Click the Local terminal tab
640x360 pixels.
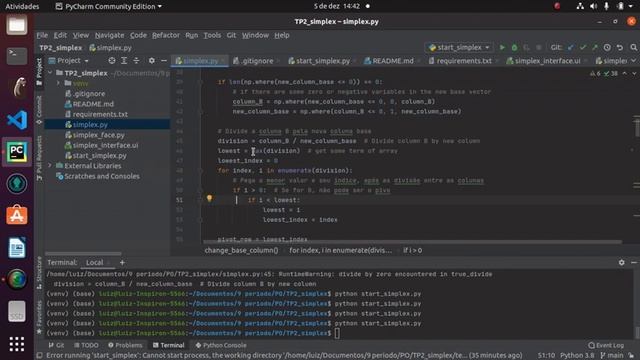pyautogui.click(x=95, y=262)
